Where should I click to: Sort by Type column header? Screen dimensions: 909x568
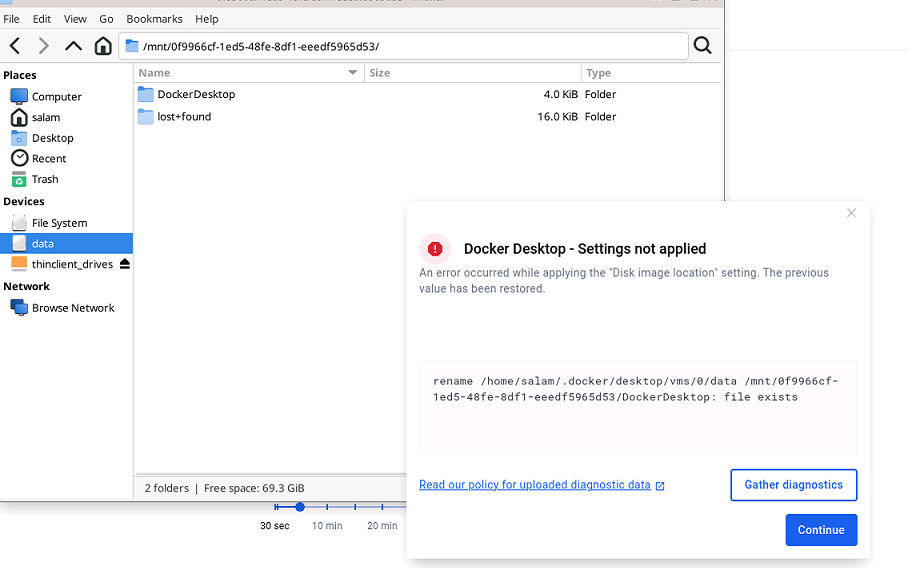pos(651,72)
